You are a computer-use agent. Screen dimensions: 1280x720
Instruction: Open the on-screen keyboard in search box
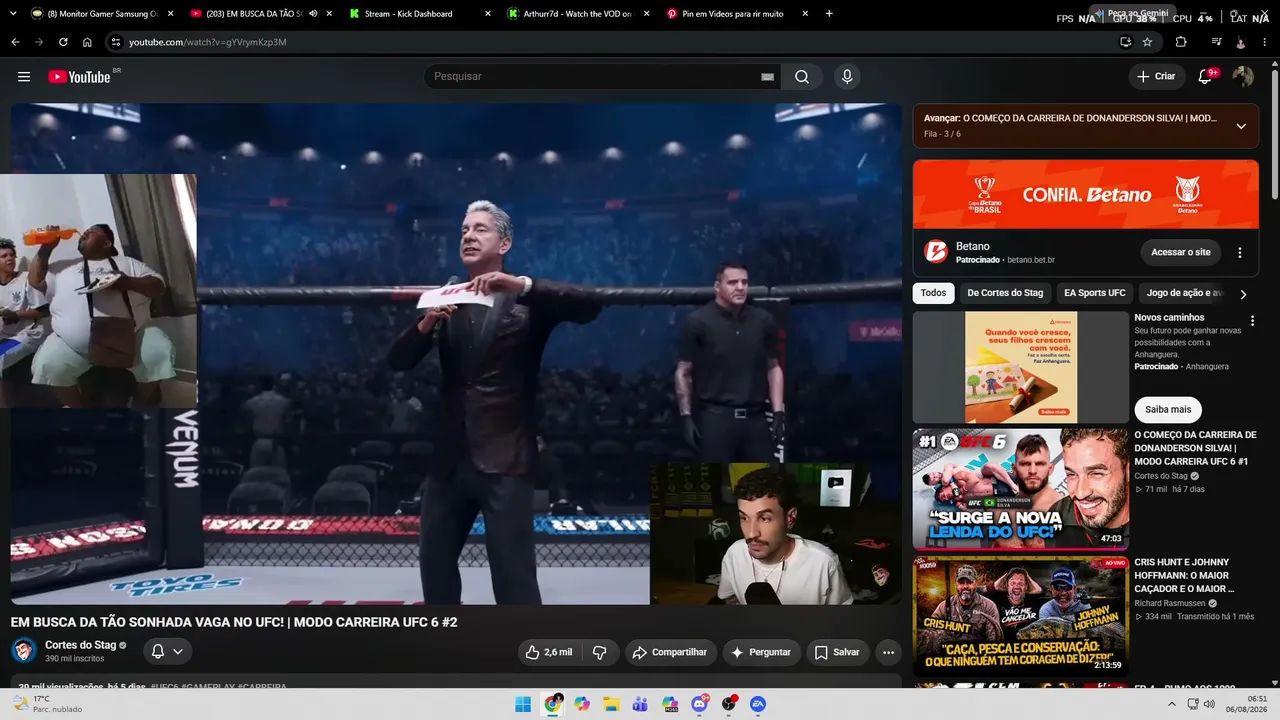click(x=767, y=77)
